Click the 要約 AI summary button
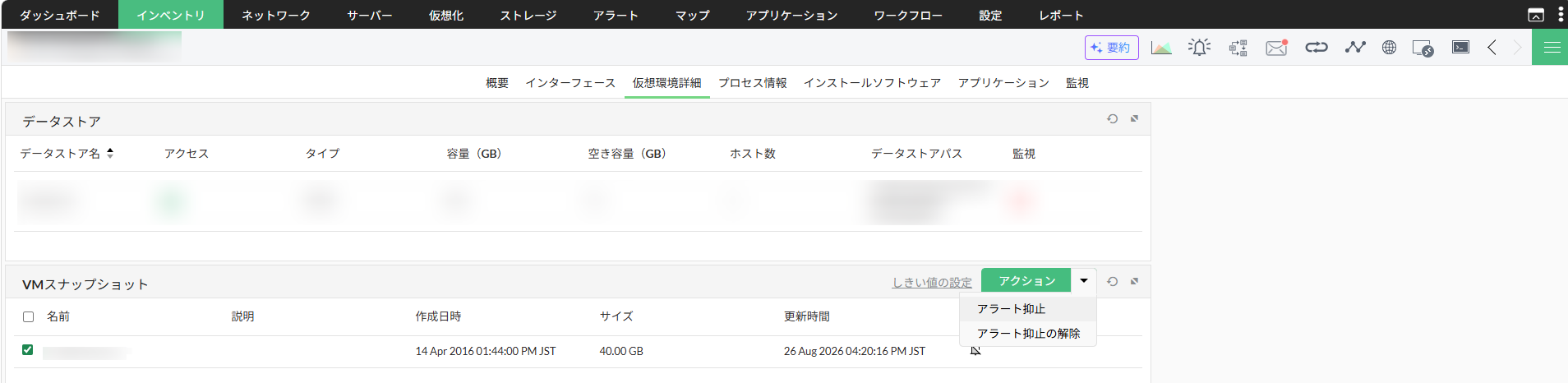 [1111, 48]
